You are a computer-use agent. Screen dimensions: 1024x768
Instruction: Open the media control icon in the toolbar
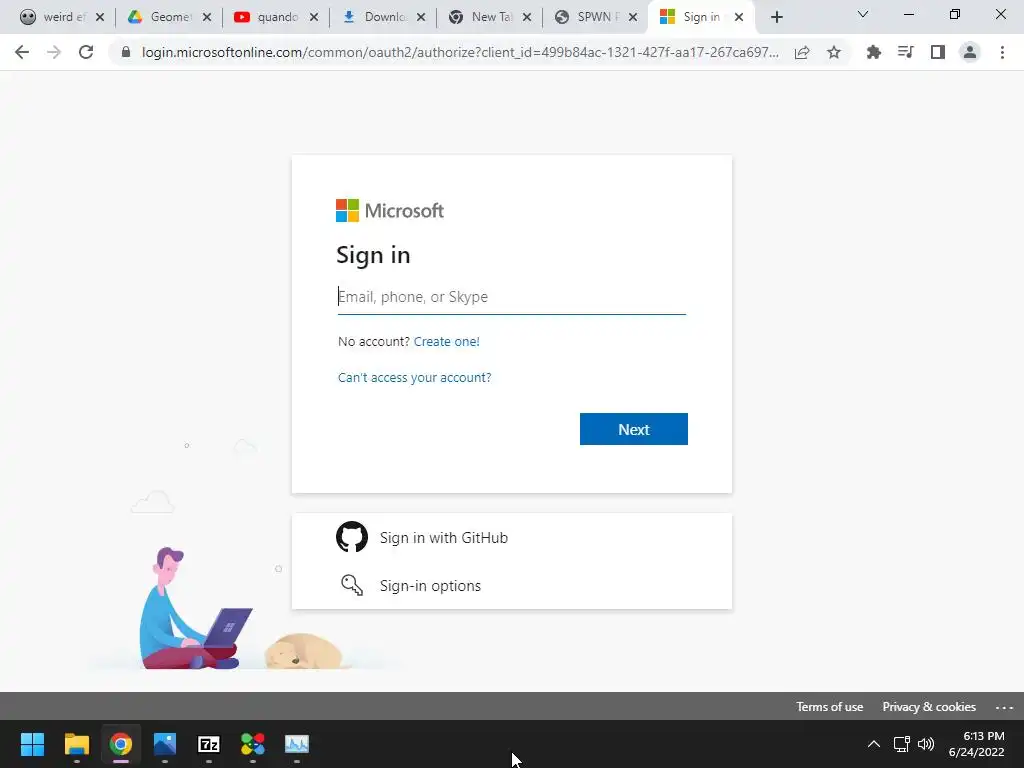click(905, 52)
